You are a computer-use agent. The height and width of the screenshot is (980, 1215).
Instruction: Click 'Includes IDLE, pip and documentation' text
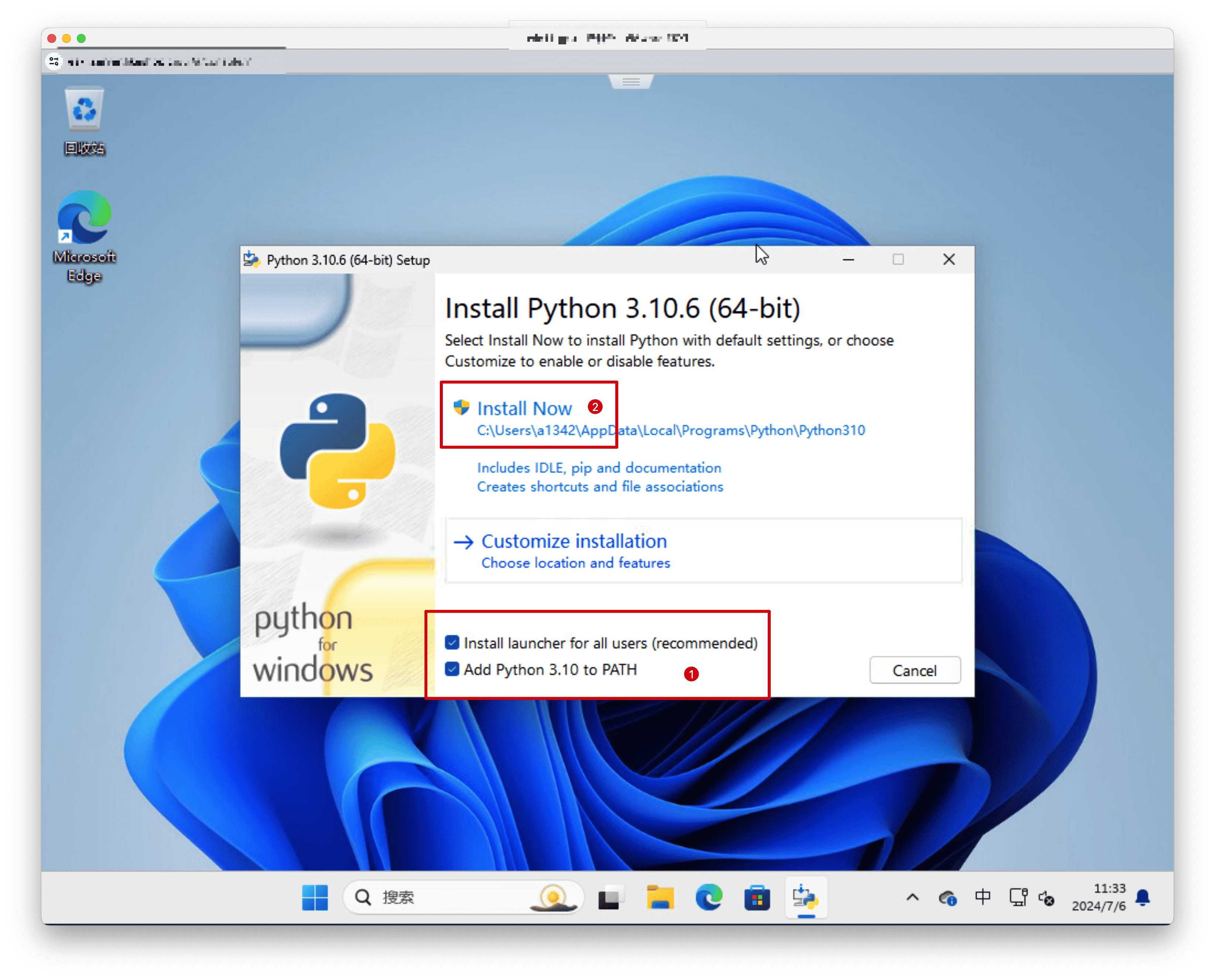[599, 467]
